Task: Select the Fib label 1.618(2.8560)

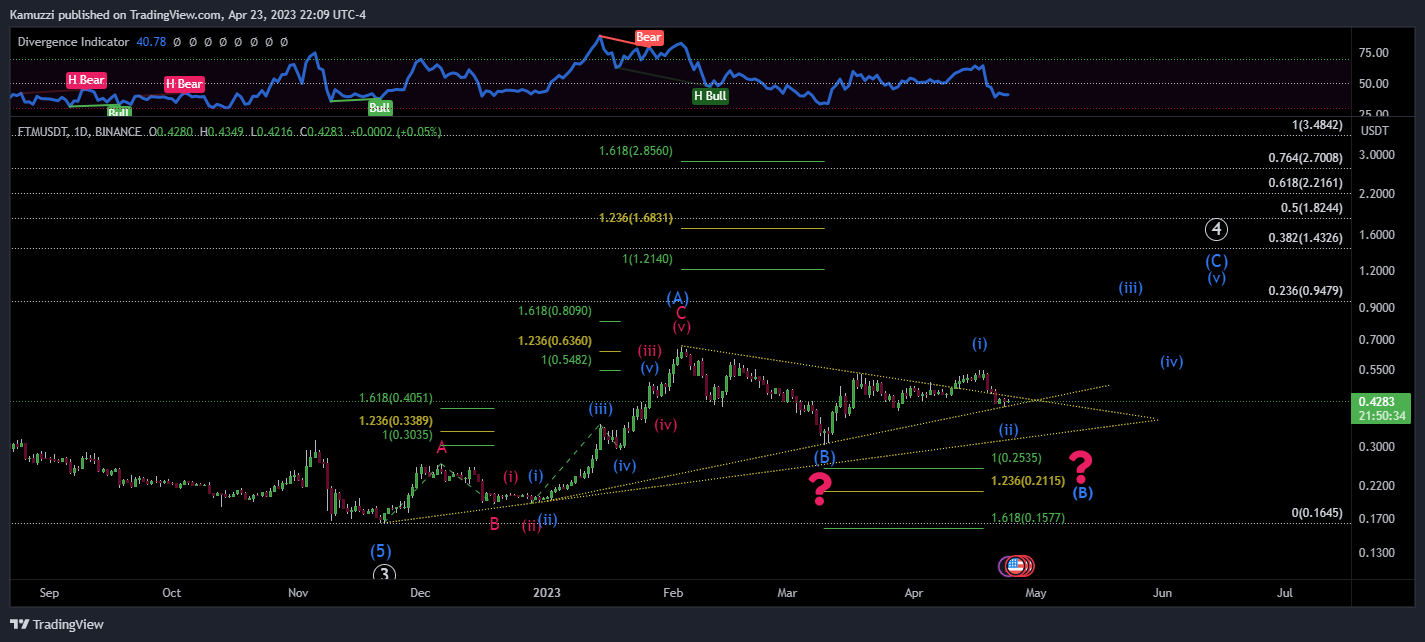Action: [636, 151]
